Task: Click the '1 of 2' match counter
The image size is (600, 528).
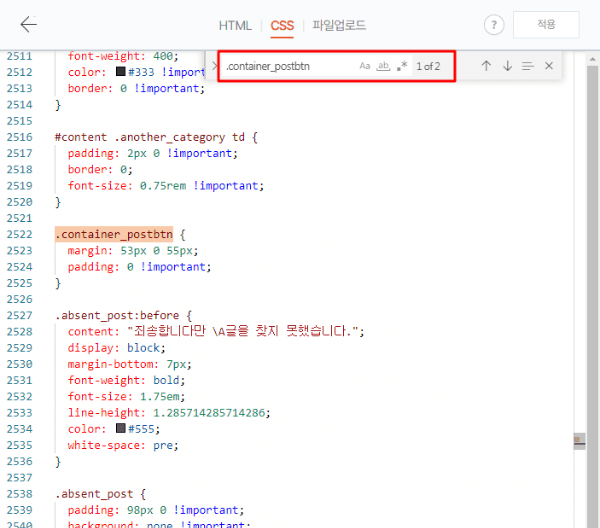Action: coord(428,67)
